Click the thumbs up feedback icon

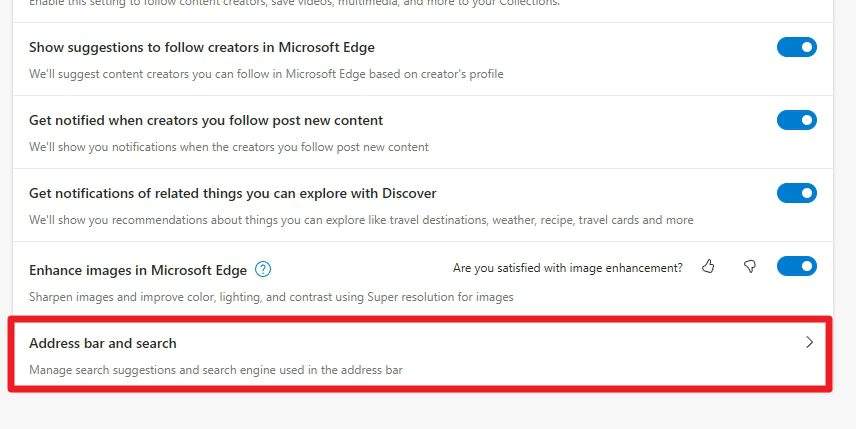(708, 266)
